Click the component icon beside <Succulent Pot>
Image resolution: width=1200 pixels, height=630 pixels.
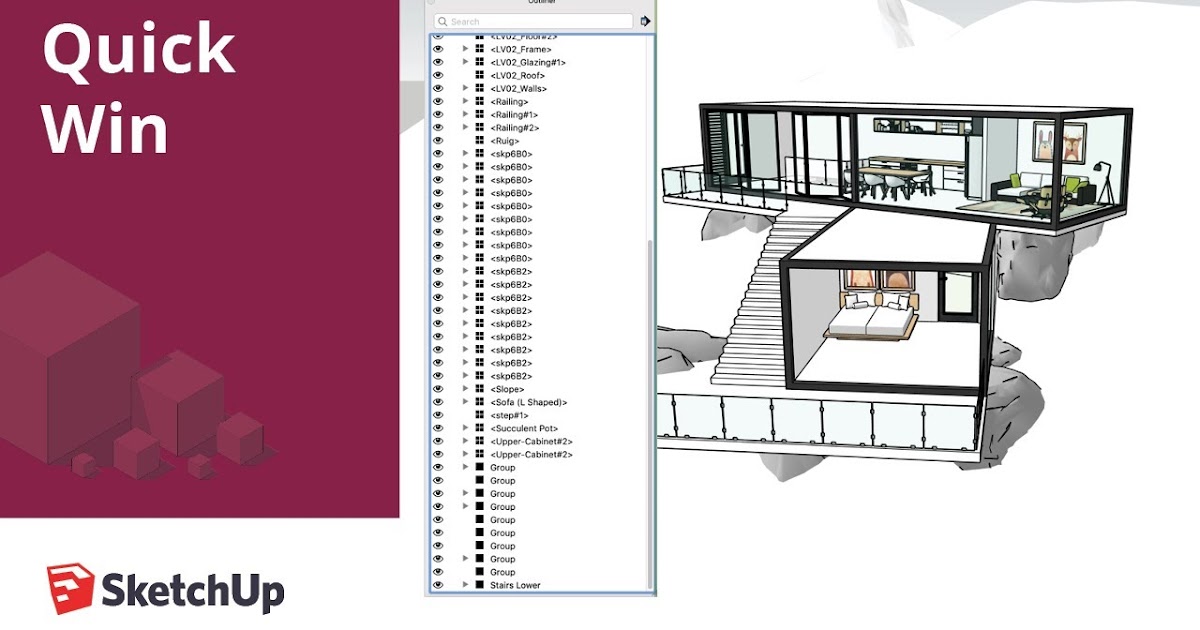coord(481,427)
